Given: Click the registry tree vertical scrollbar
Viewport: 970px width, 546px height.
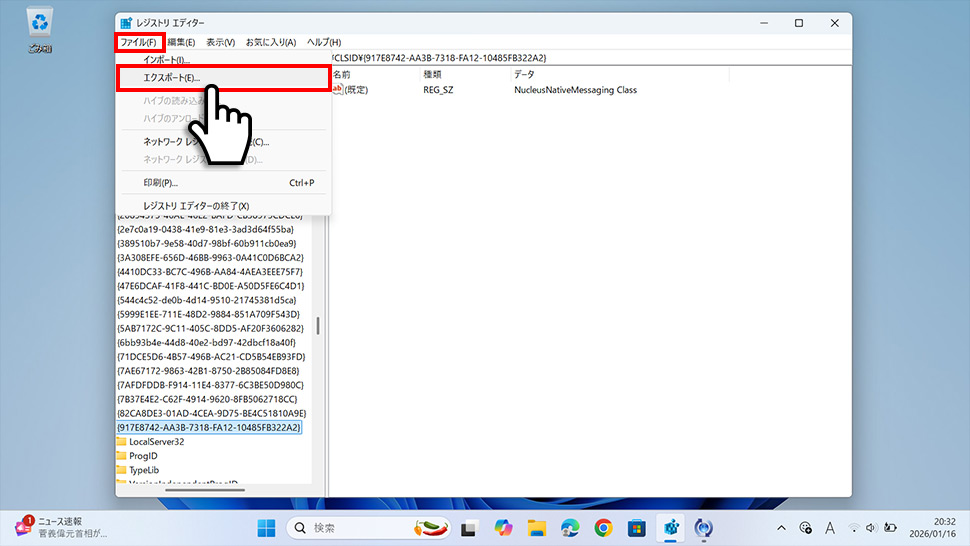Looking at the screenshot, I should pos(318,327).
